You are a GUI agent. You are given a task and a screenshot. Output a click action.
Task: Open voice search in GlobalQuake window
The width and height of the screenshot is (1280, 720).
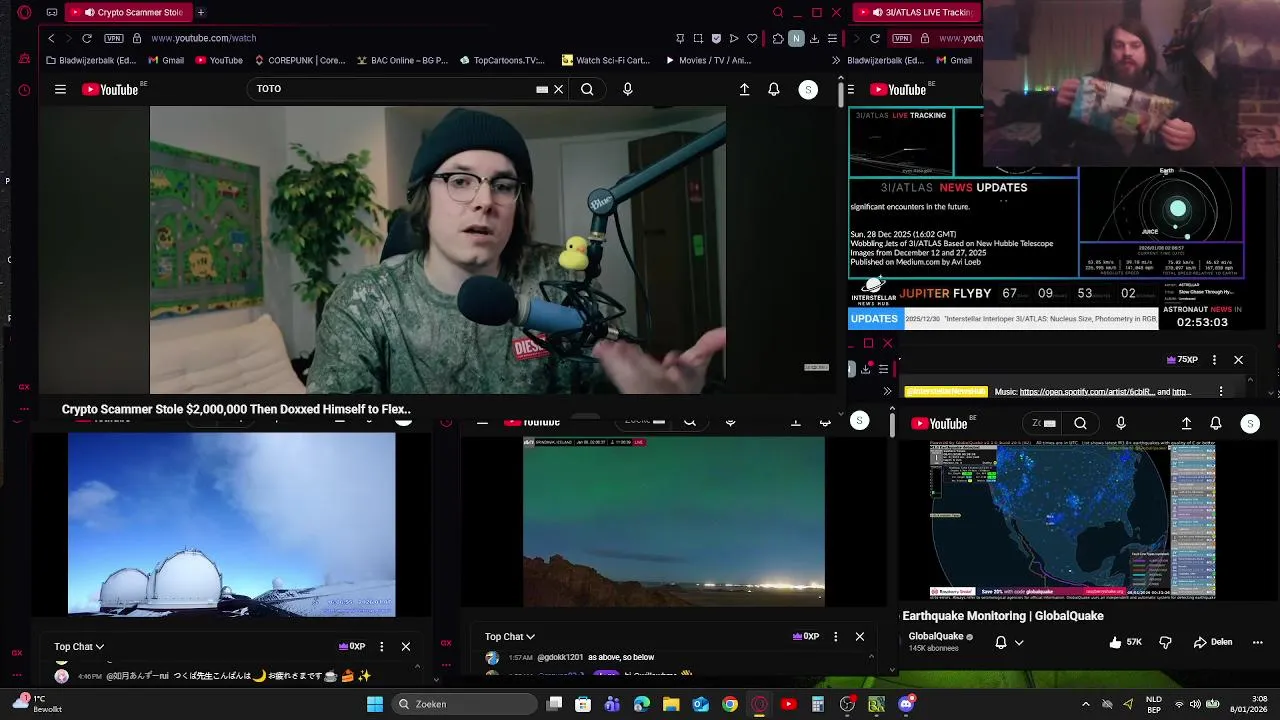pos(1121,423)
